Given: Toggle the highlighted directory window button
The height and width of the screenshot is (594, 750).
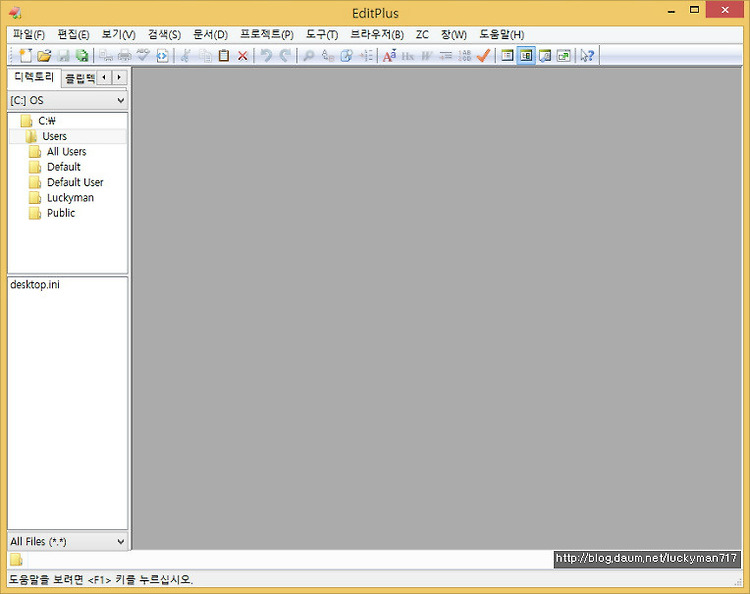Looking at the screenshot, I should point(526,55).
